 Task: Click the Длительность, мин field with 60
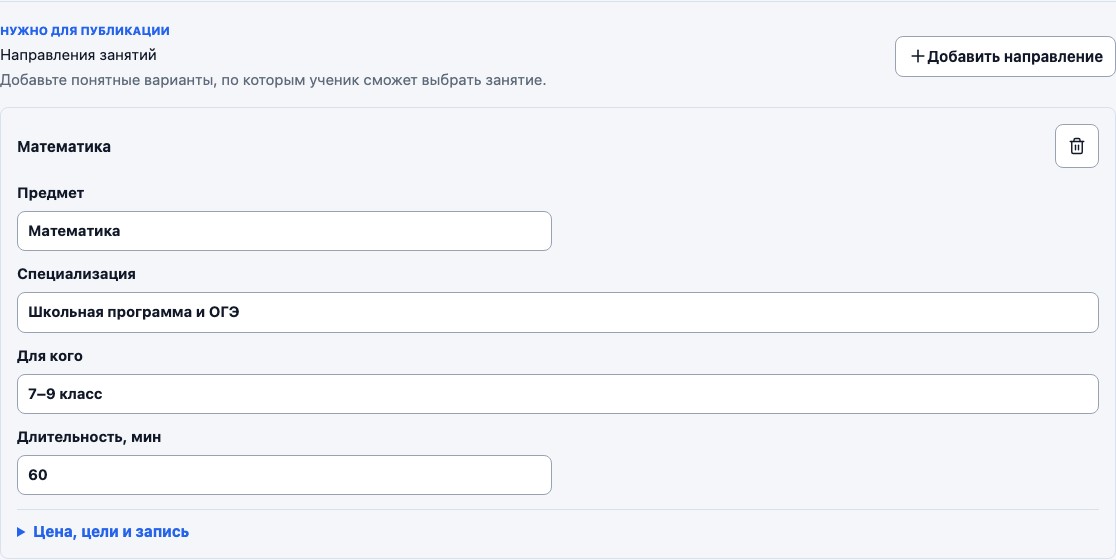[284, 475]
